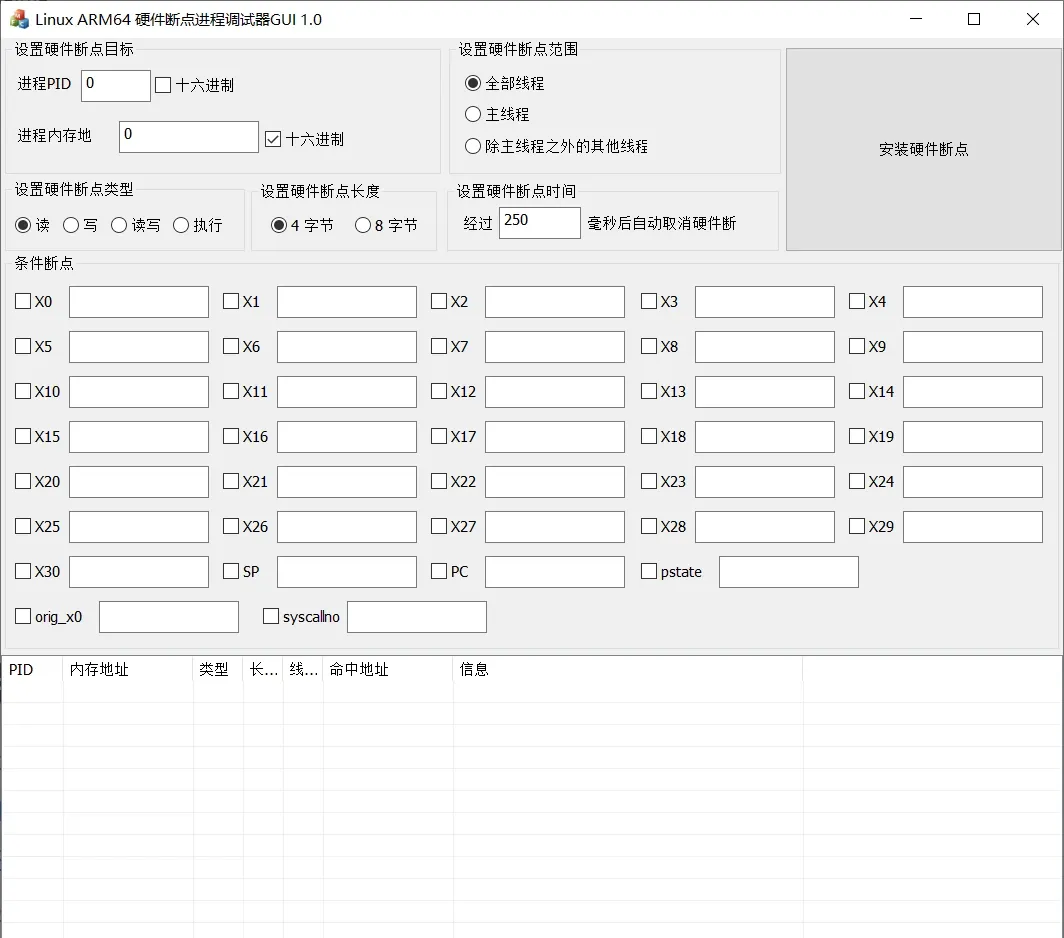This screenshot has width=1064, height=938.
Task: Click the PC value input field
Action: pyautogui.click(x=554, y=572)
